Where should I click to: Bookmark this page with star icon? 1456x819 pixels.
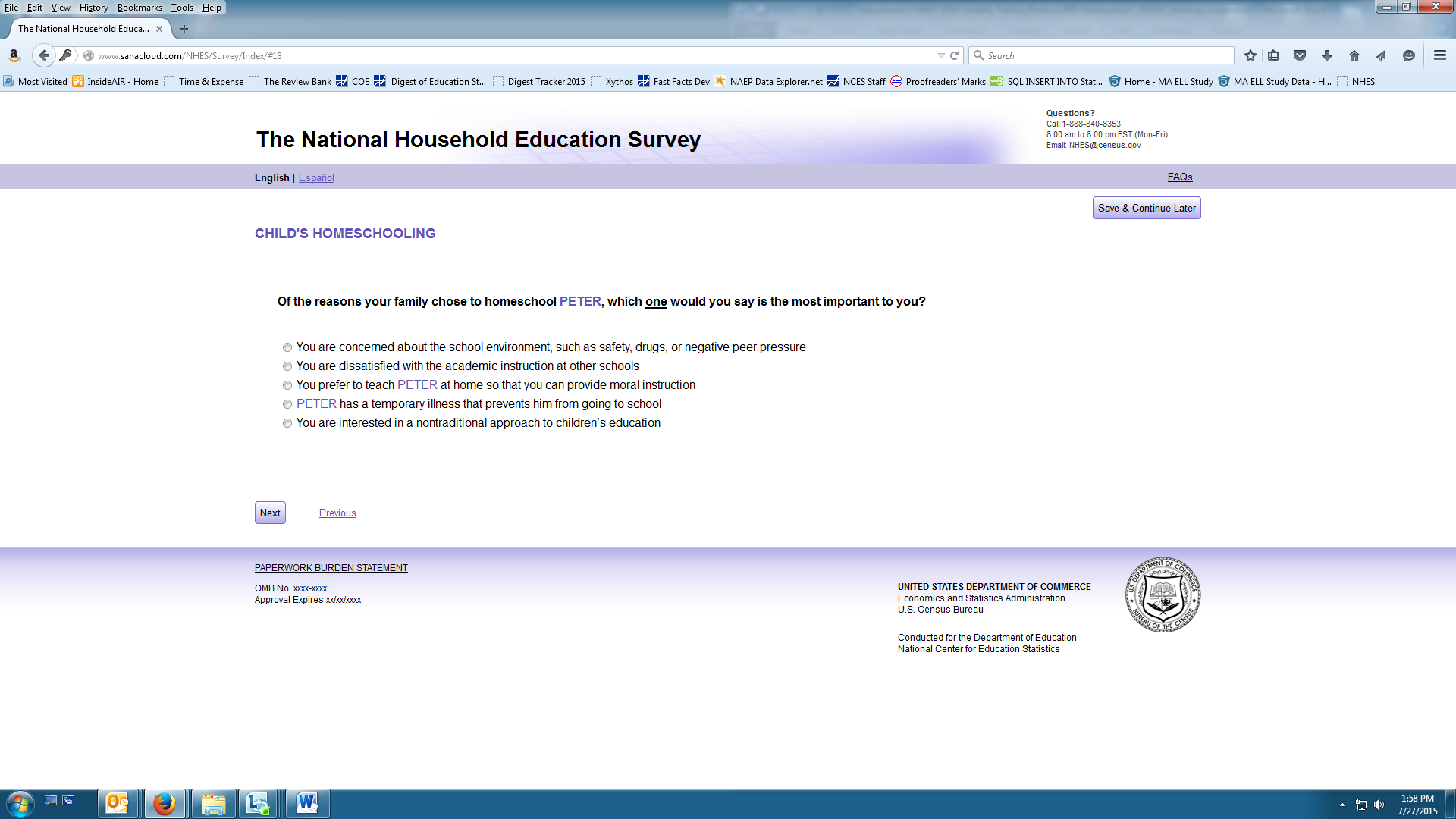(1250, 55)
